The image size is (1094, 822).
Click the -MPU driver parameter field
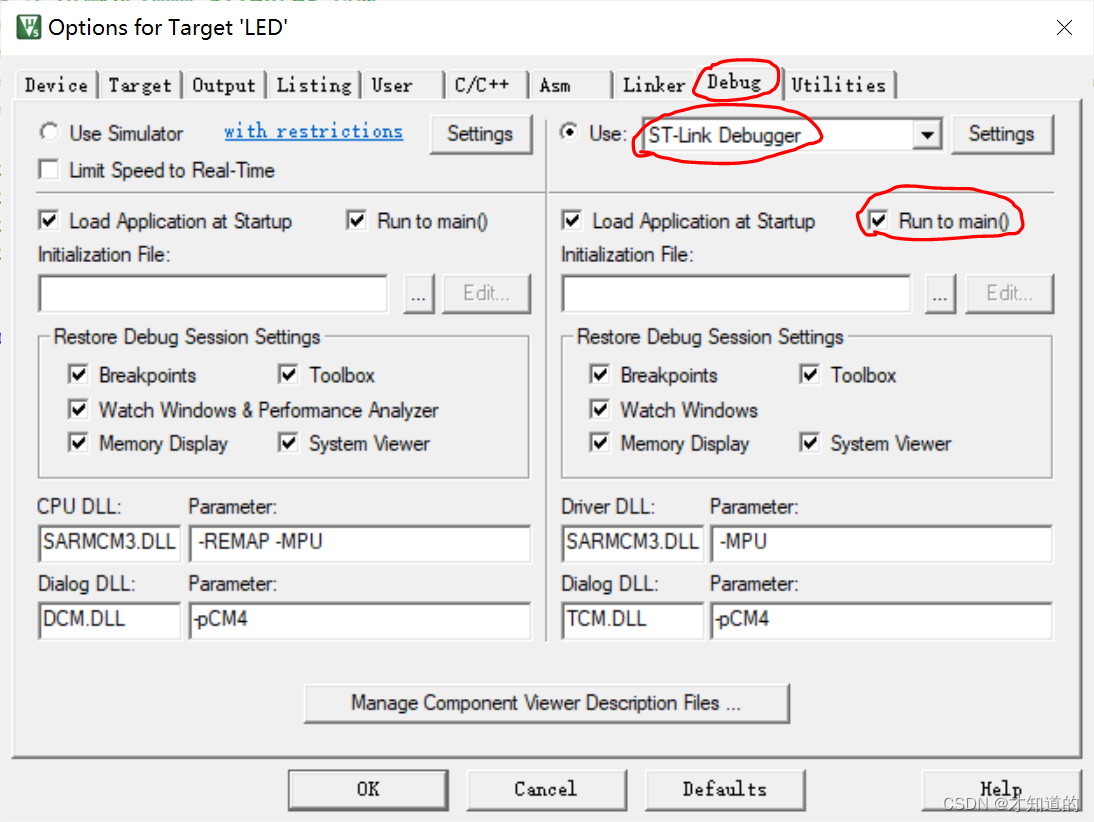tap(881, 543)
